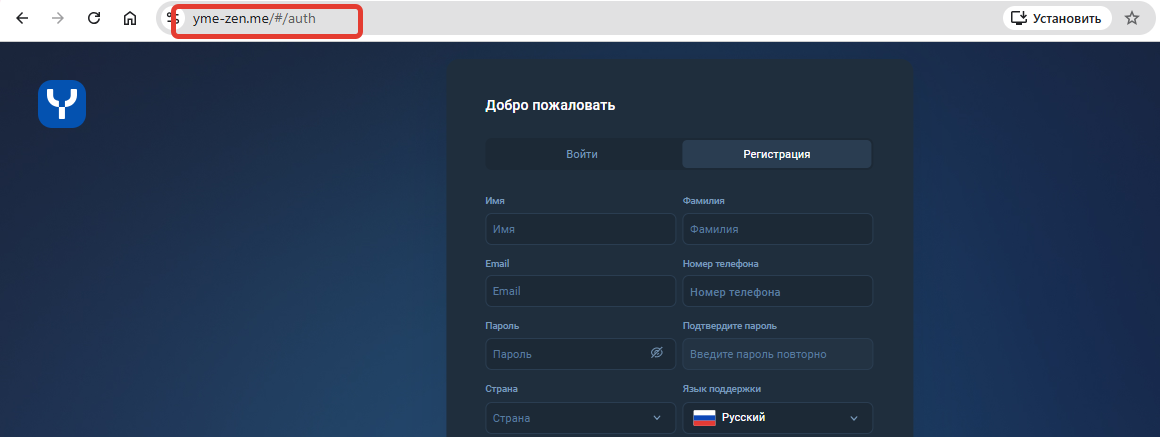The height and width of the screenshot is (437, 1160).
Task: Click the yme-zen.me URL in address bar
Action: click(x=254, y=19)
